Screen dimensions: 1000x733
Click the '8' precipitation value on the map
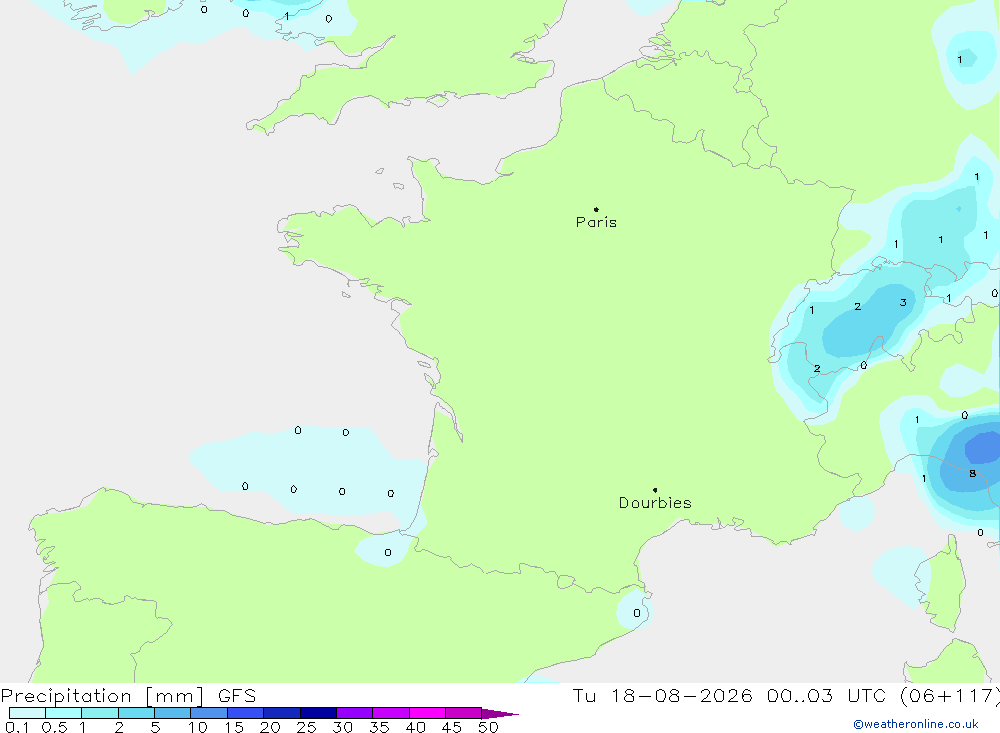pyautogui.click(x=972, y=473)
